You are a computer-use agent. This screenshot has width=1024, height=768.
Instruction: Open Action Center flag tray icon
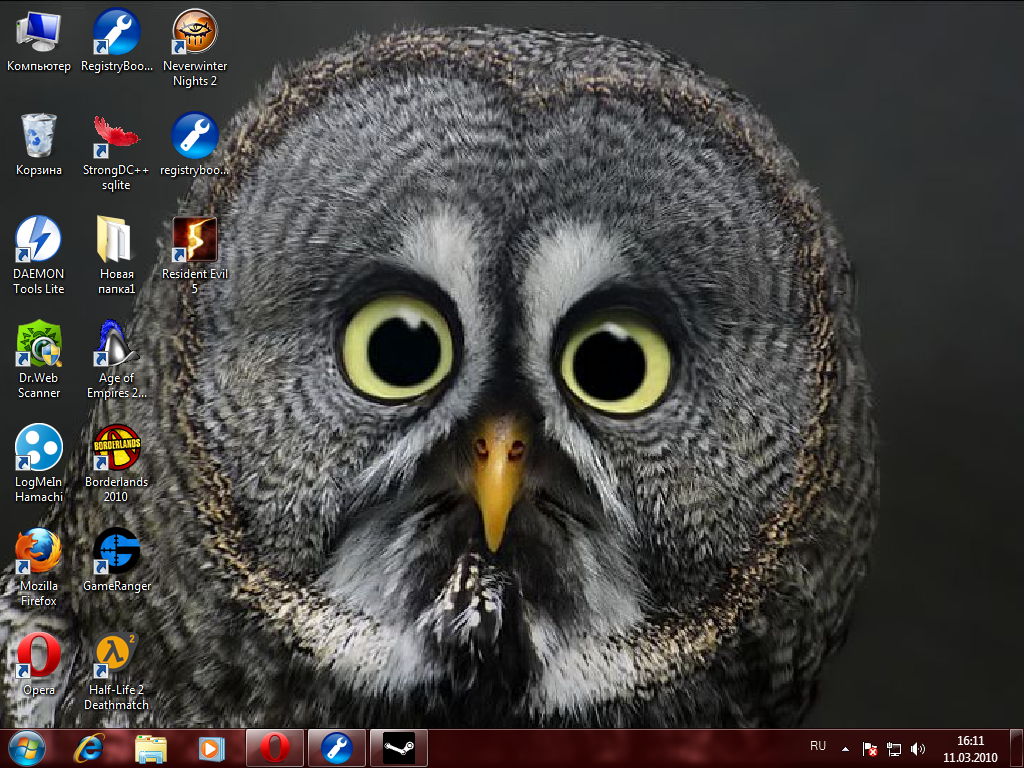click(869, 749)
